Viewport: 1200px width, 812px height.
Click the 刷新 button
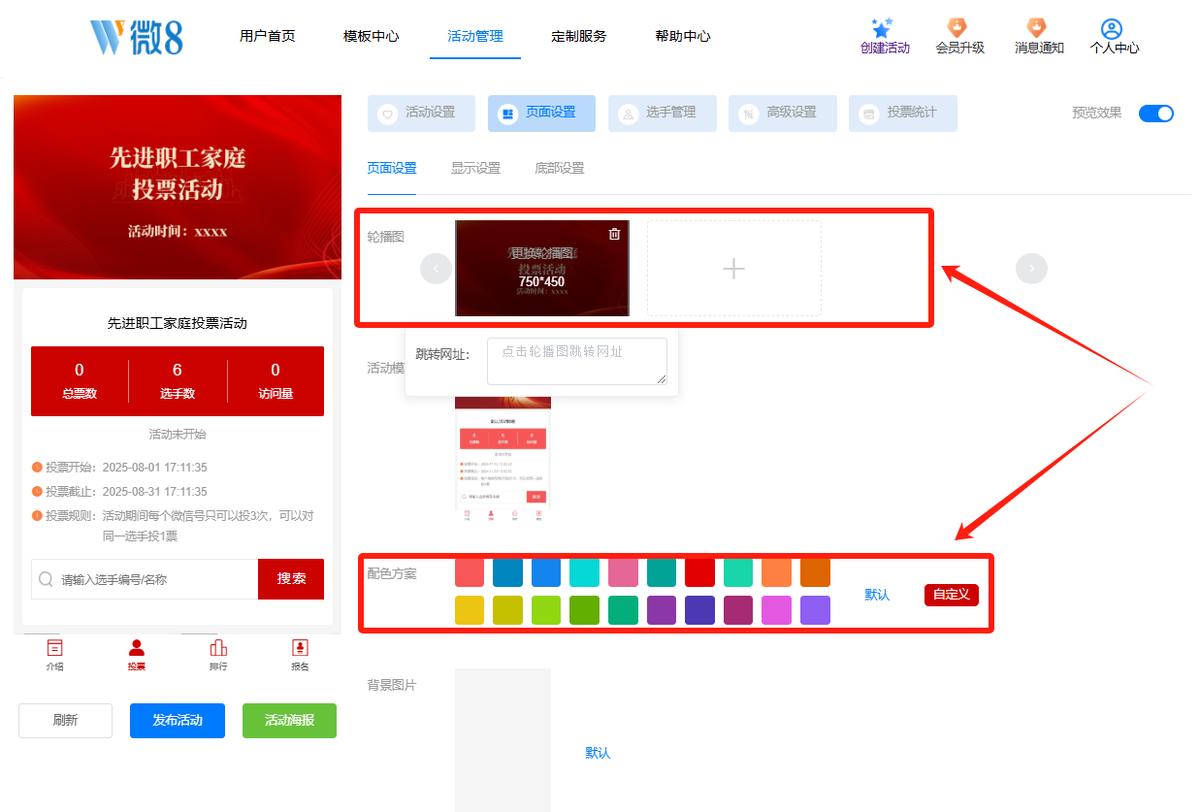[65, 720]
